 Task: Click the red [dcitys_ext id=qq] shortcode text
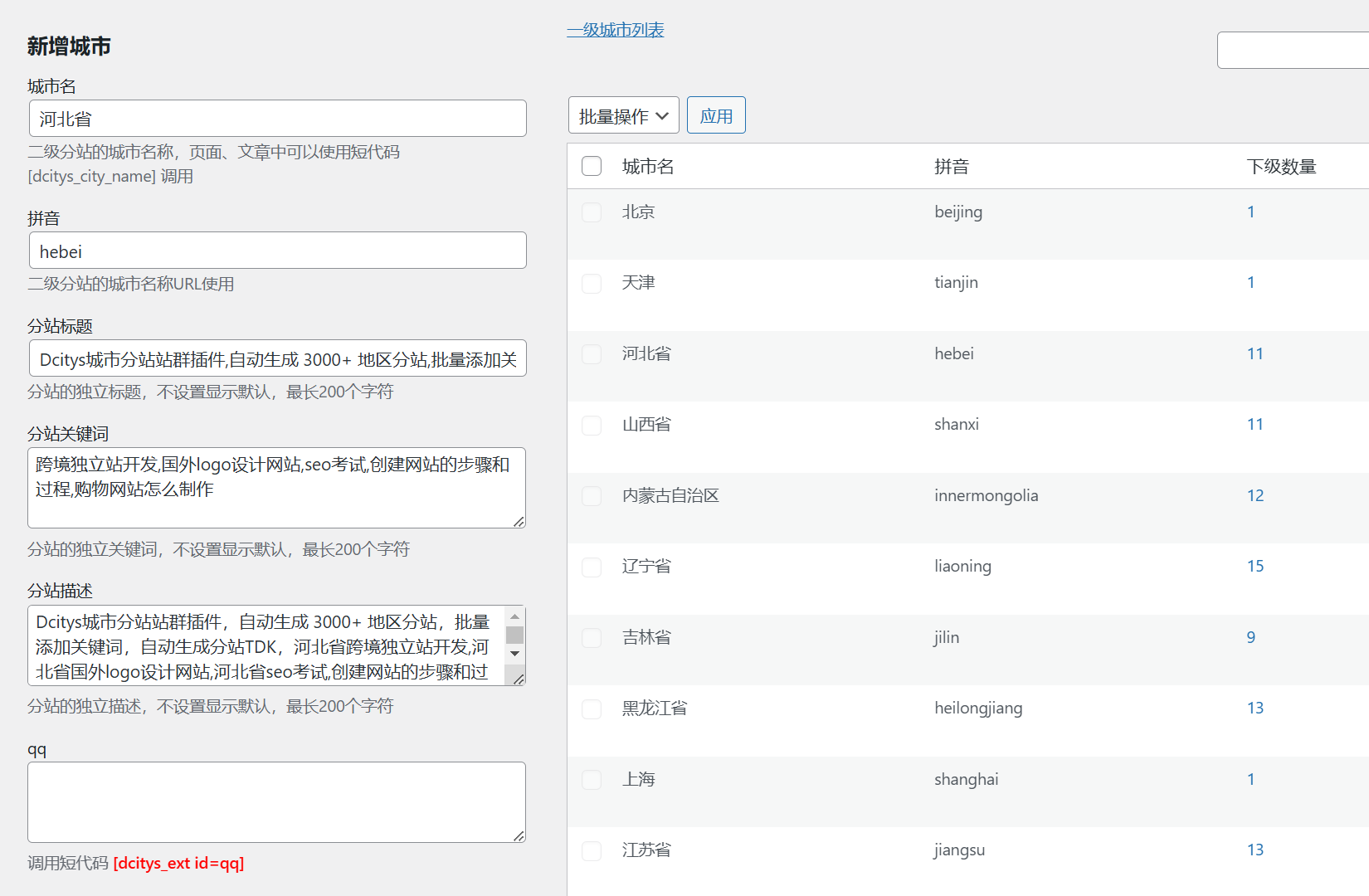[x=178, y=863]
